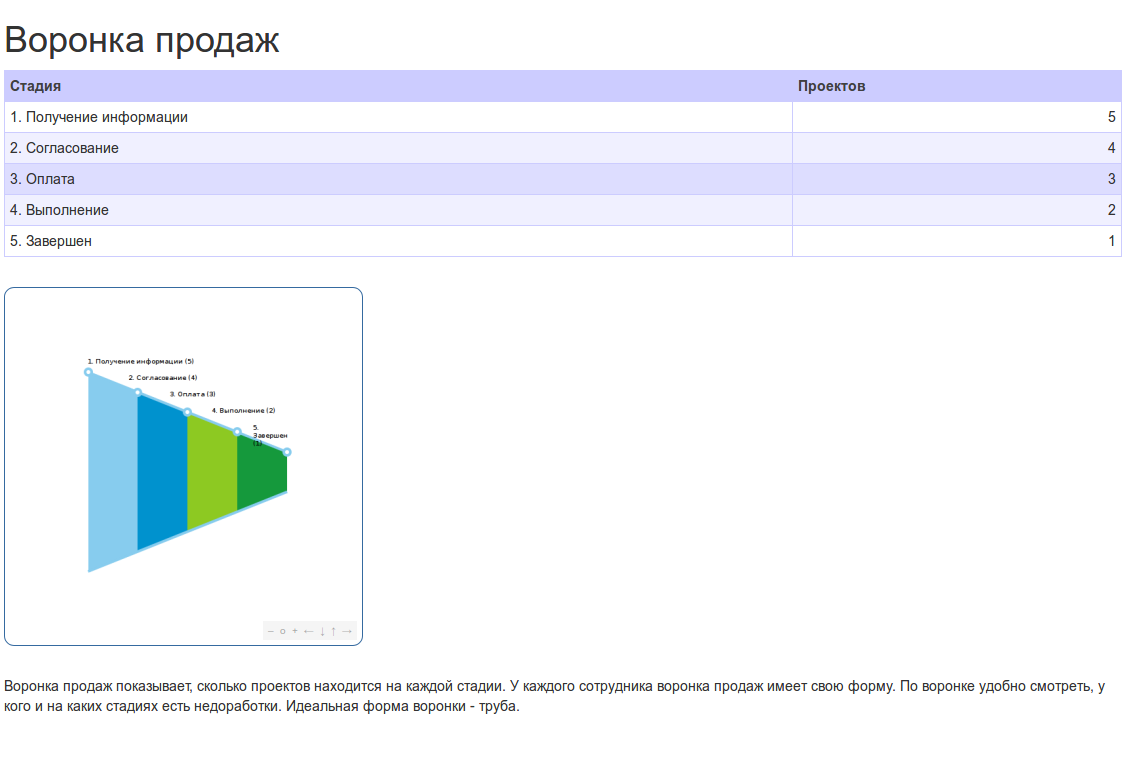This screenshot has width=1126, height=762.
Task: Select row '3. Оплата'
Action: click(x=563, y=179)
